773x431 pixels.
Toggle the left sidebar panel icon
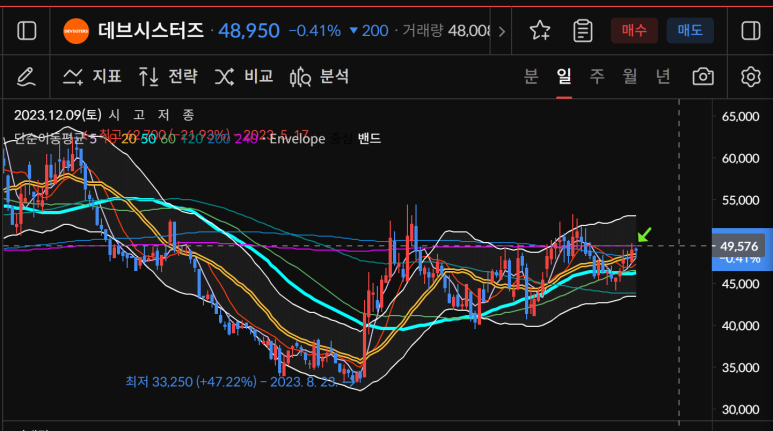pyautogui.click(x=27, y=31)
